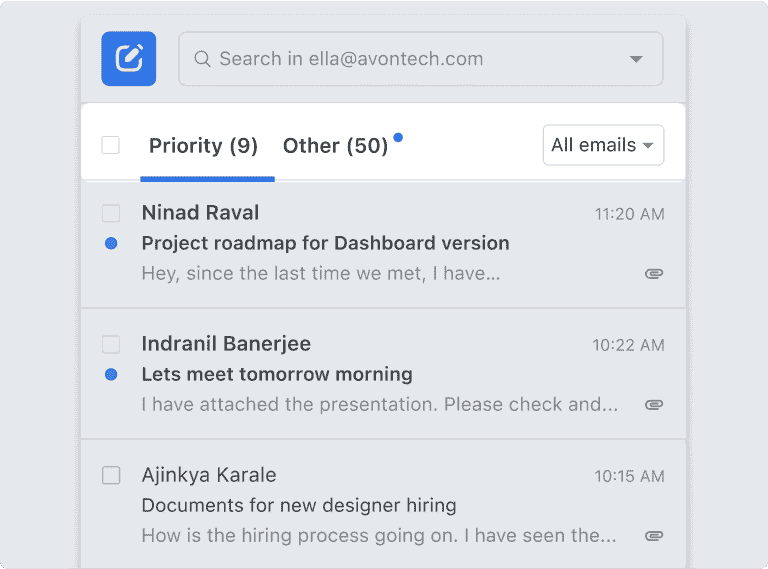Image resolution: width=768 pixels, height=569 pixels.
Task: Click the blue compose new email button
Action: pyautogui.click(x=129, y=59)
